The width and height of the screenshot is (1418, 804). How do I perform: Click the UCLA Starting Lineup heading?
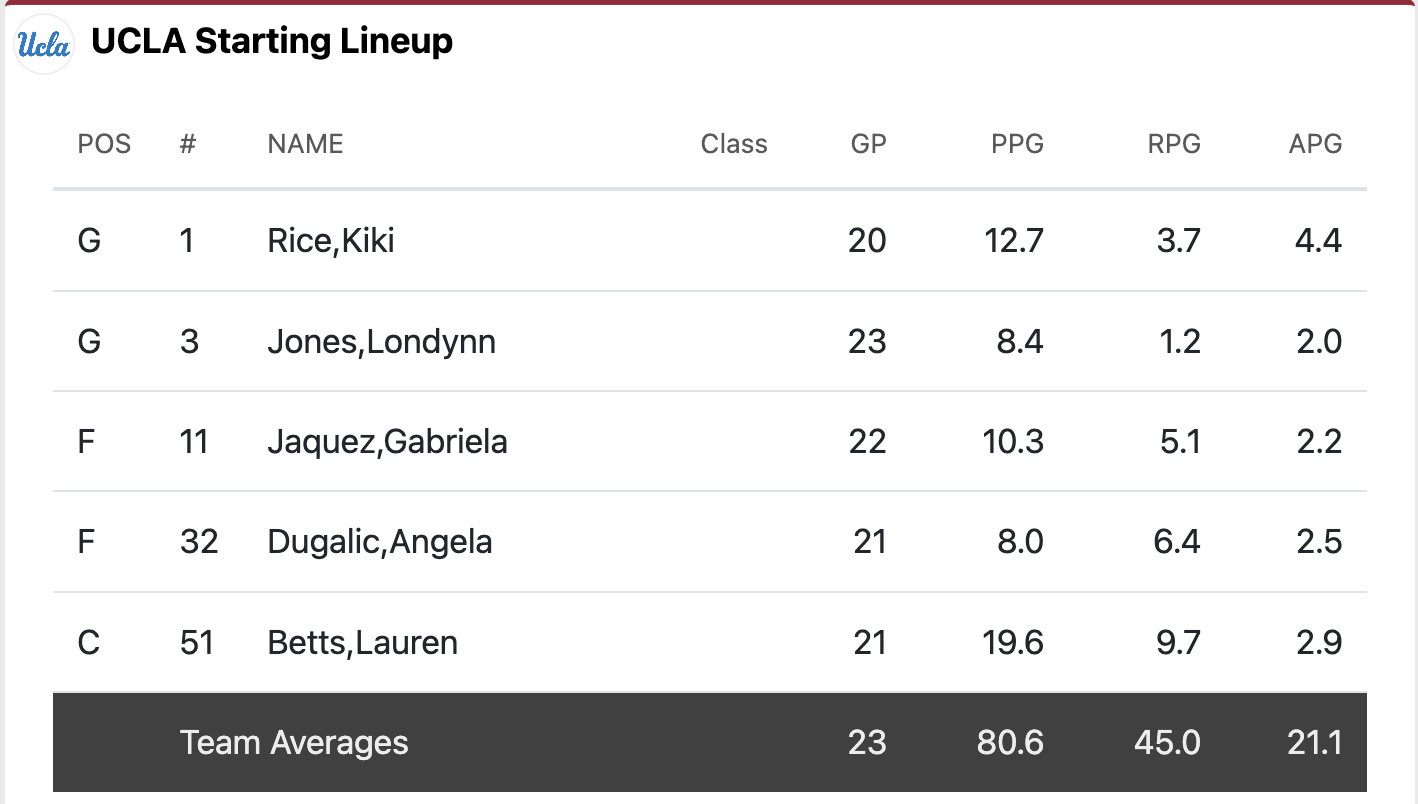(272, 42)
